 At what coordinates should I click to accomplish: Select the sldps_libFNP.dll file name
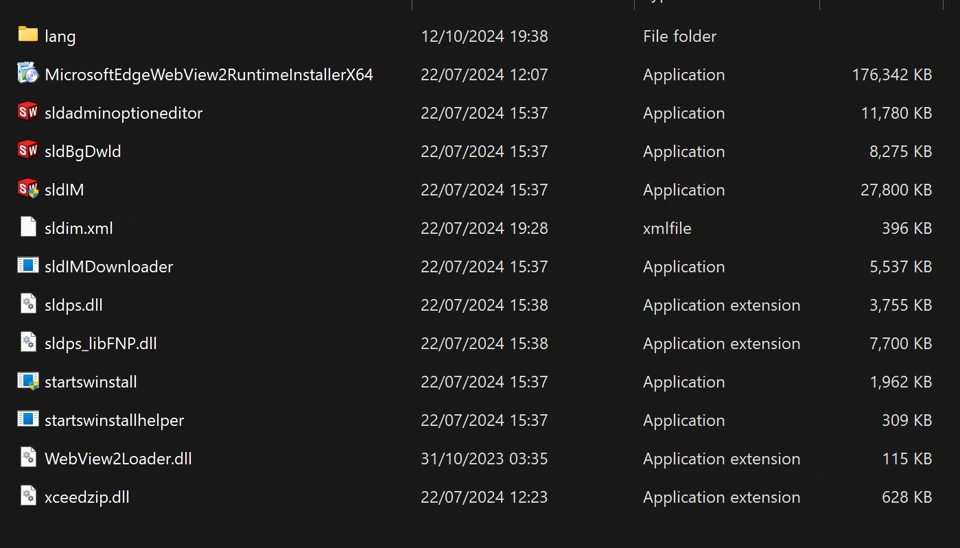point(101,343)
